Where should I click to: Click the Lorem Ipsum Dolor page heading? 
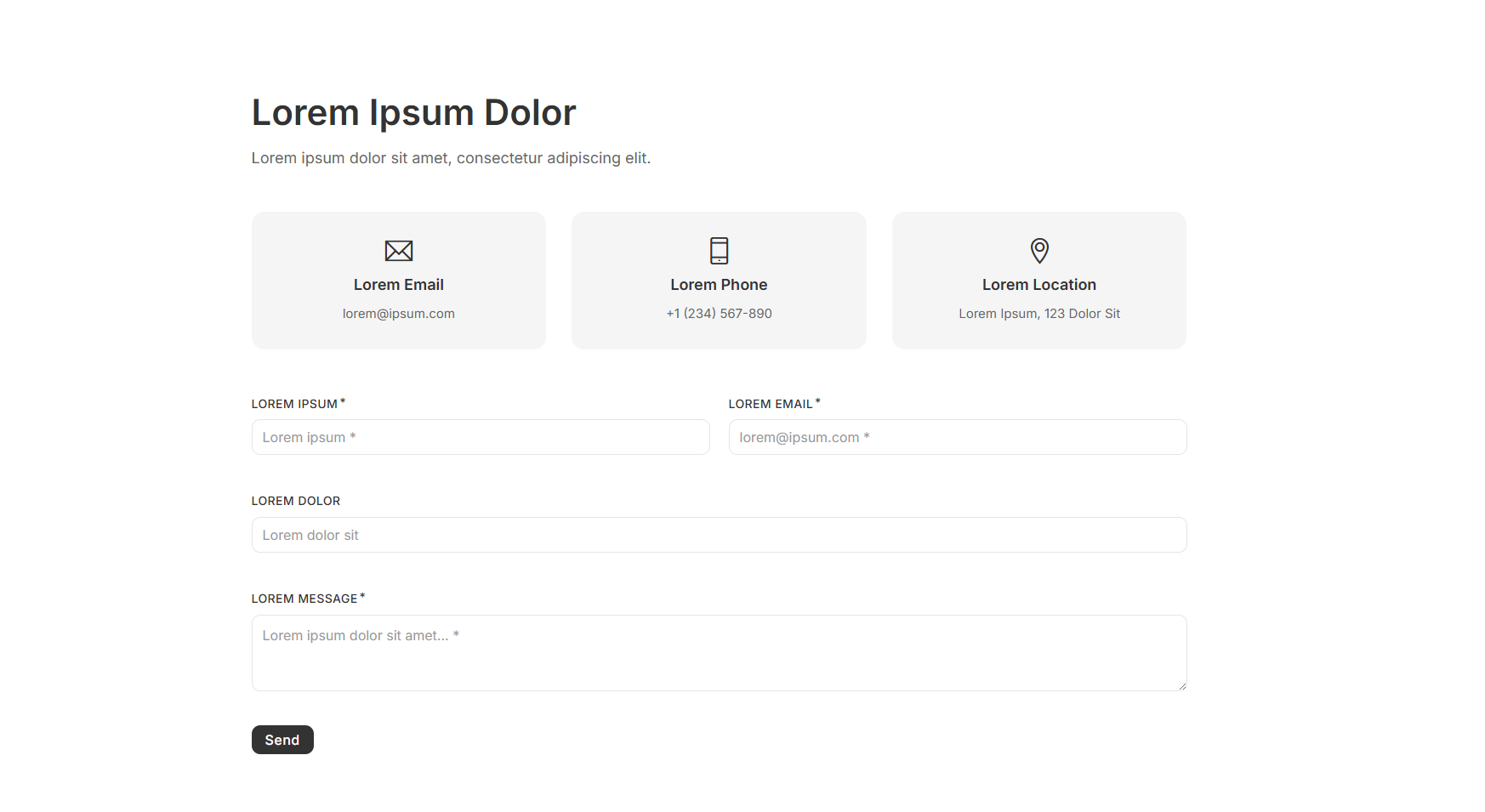tap(413, 112)
